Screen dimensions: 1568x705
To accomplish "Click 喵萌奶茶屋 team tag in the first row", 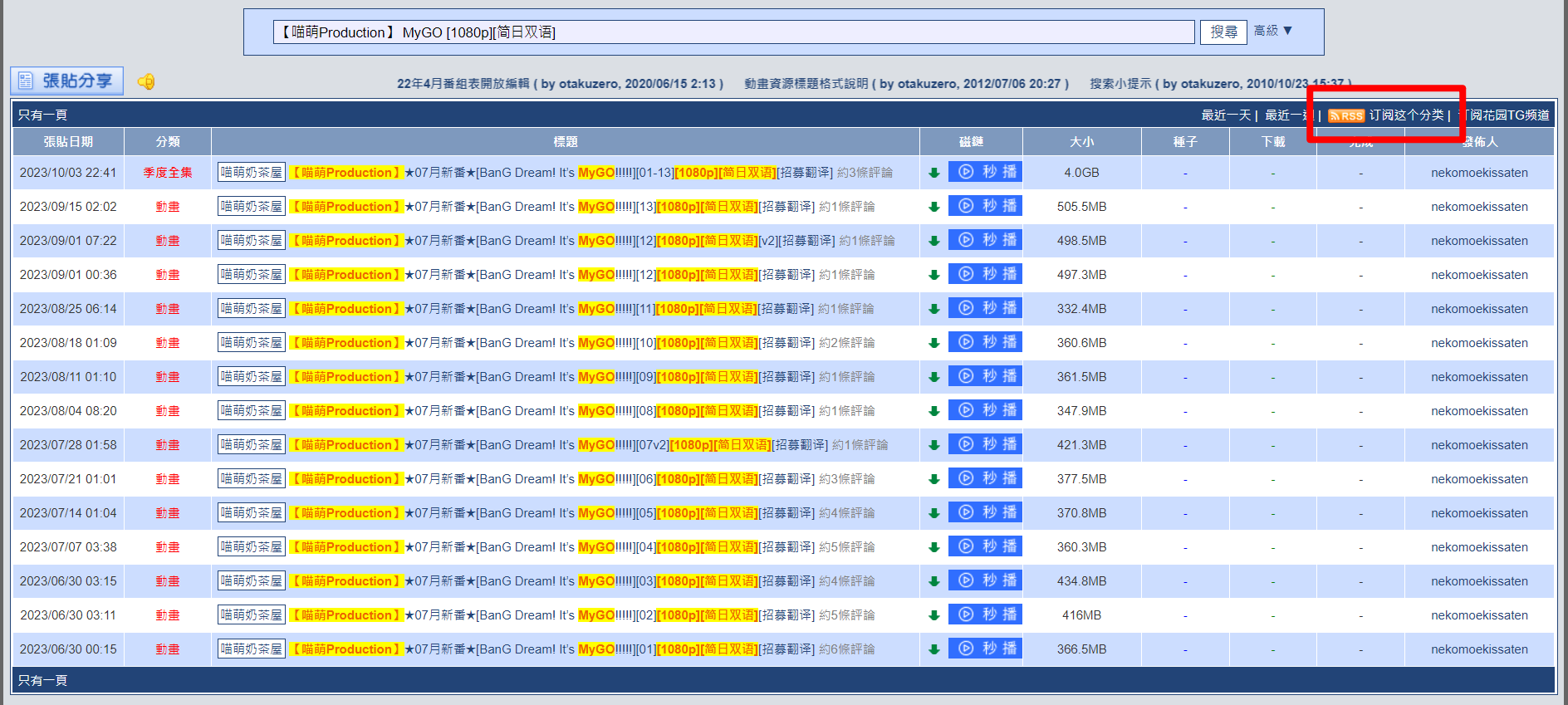I will pos(252,173).
